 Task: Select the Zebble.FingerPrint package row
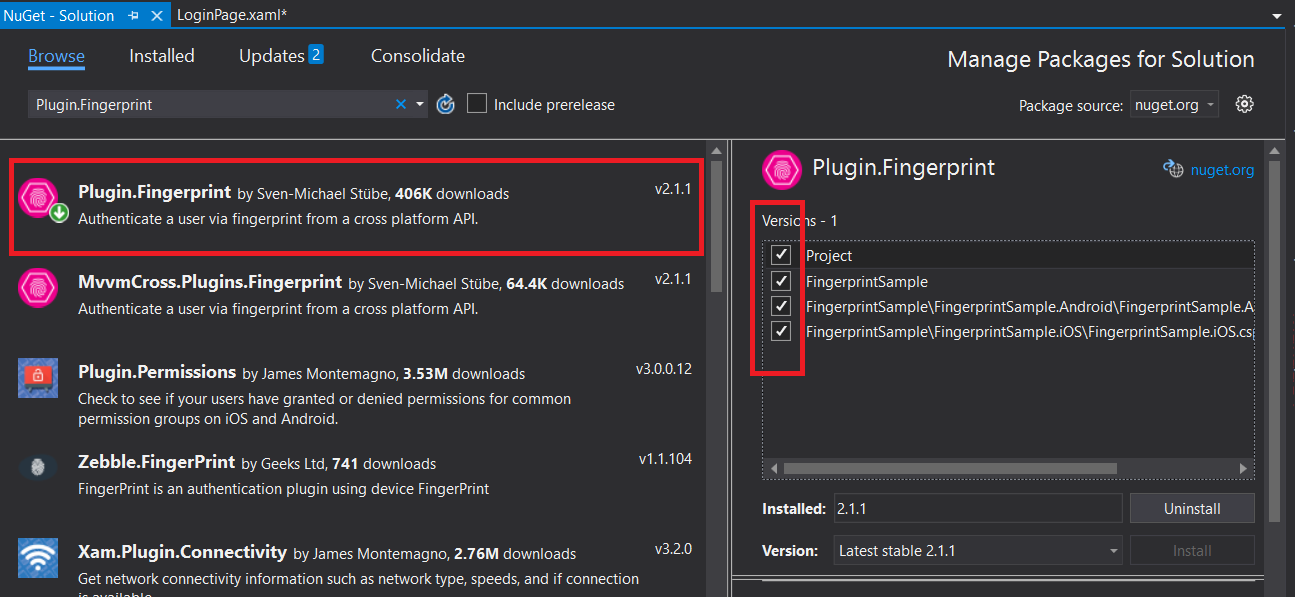pos(353,475)
